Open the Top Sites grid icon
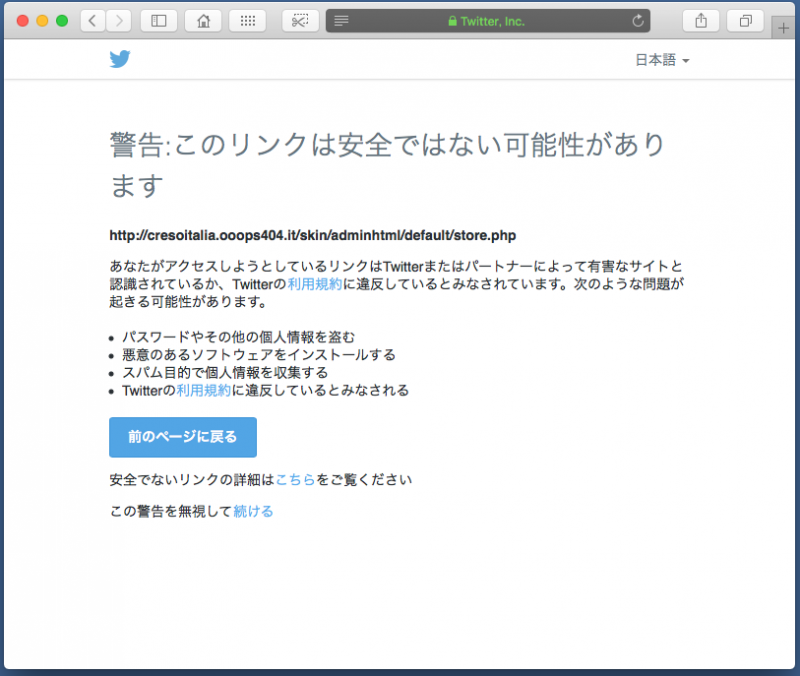 (x=247, y=20)
